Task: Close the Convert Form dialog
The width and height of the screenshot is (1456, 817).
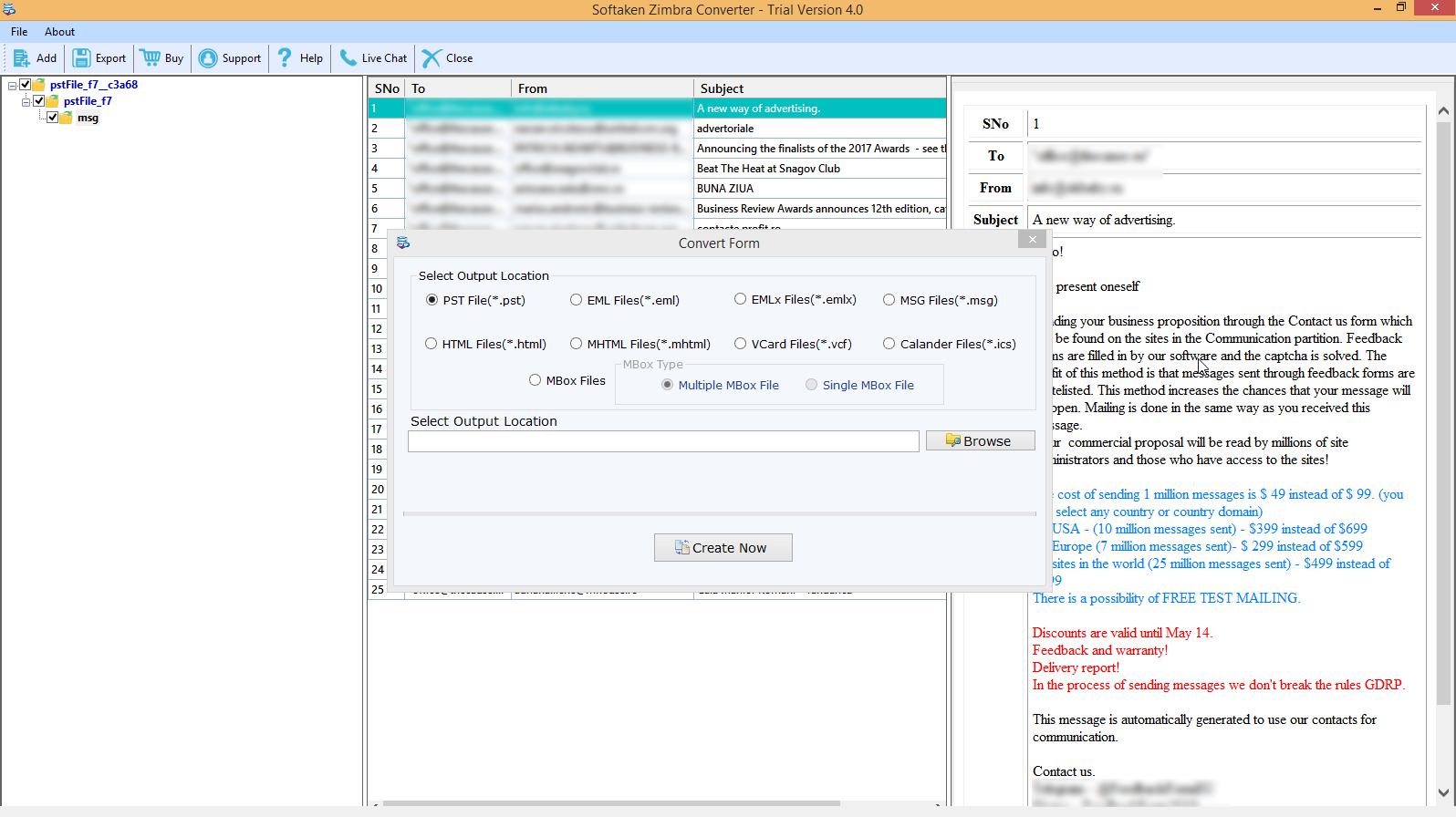Action: point(1032,239)
